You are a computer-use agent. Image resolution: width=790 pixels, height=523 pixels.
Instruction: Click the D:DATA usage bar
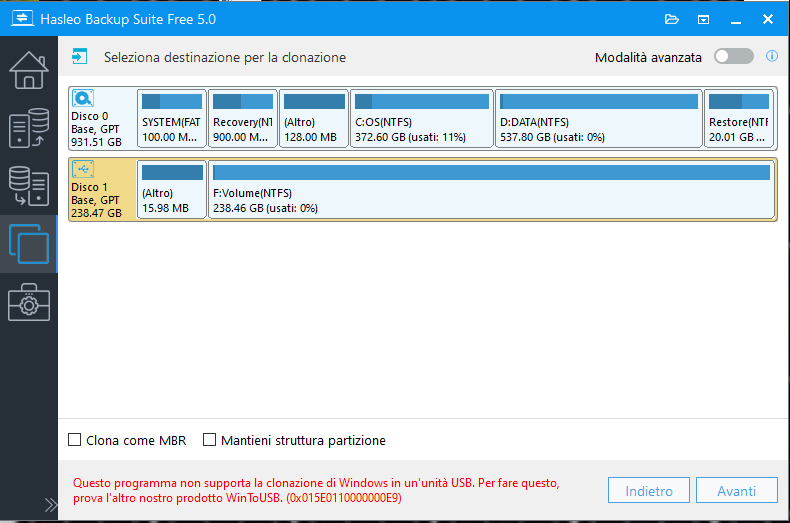click(x=599, y=101)
